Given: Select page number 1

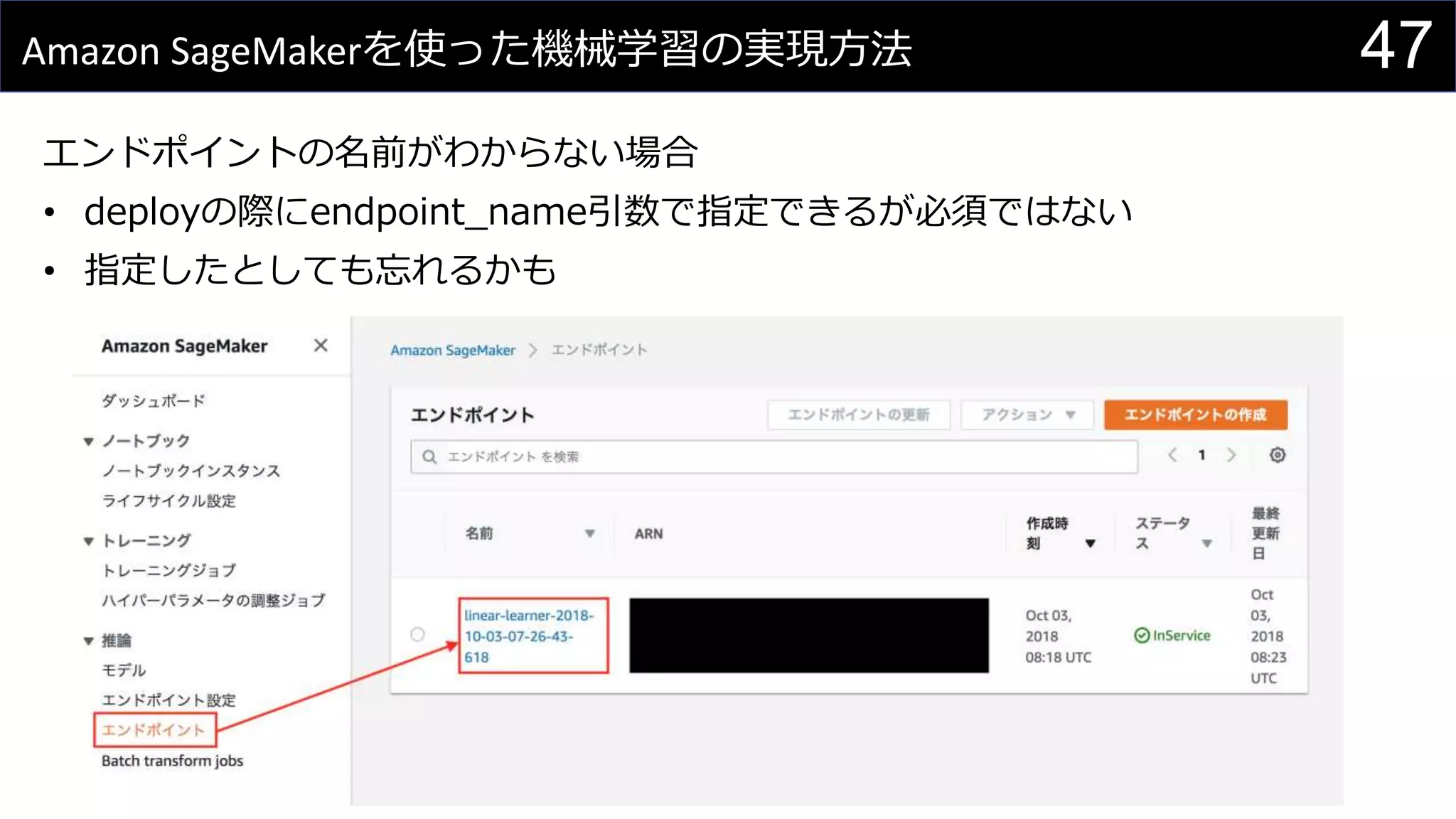Looking at the screenshot, I should [x=1202, y=455].
